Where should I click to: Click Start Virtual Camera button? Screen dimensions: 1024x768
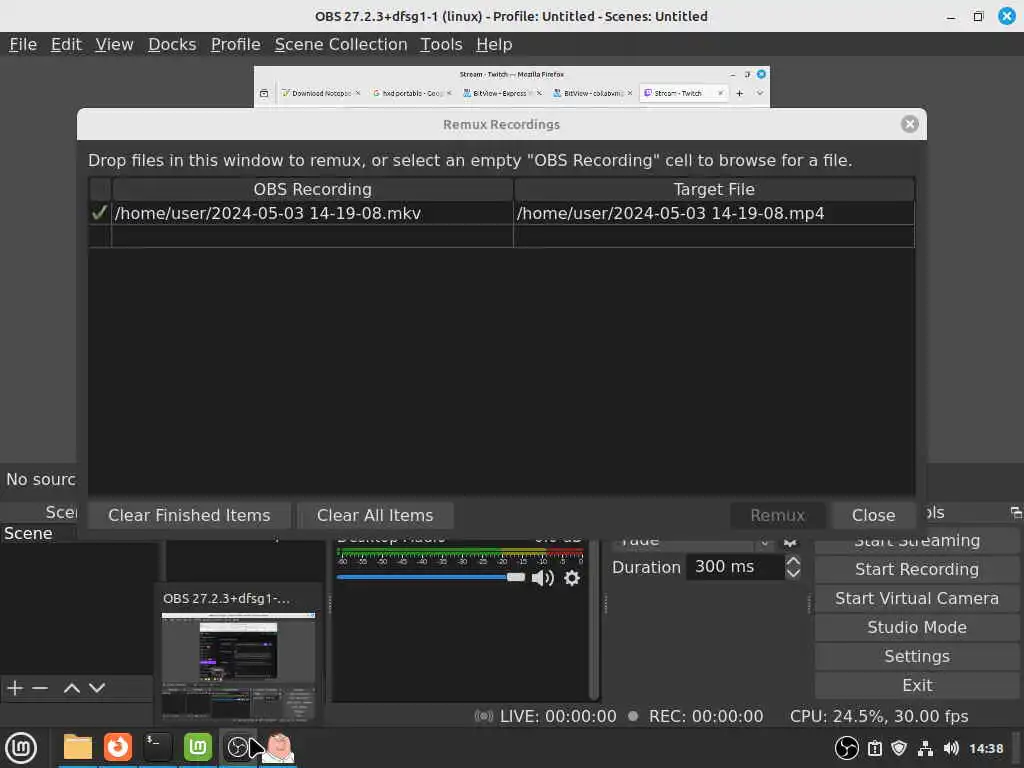tap(916, 598)
